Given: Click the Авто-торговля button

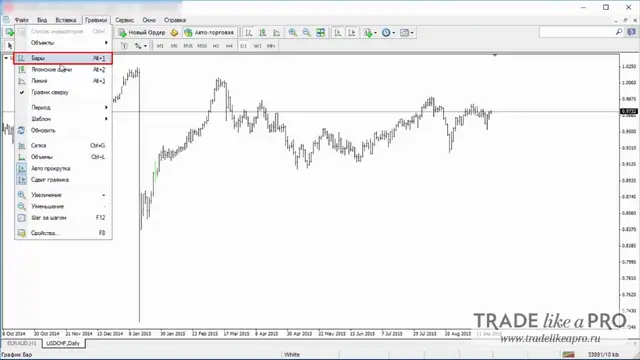Looking at the screenshot, I should pyautogui.click(x=209, y=33).
